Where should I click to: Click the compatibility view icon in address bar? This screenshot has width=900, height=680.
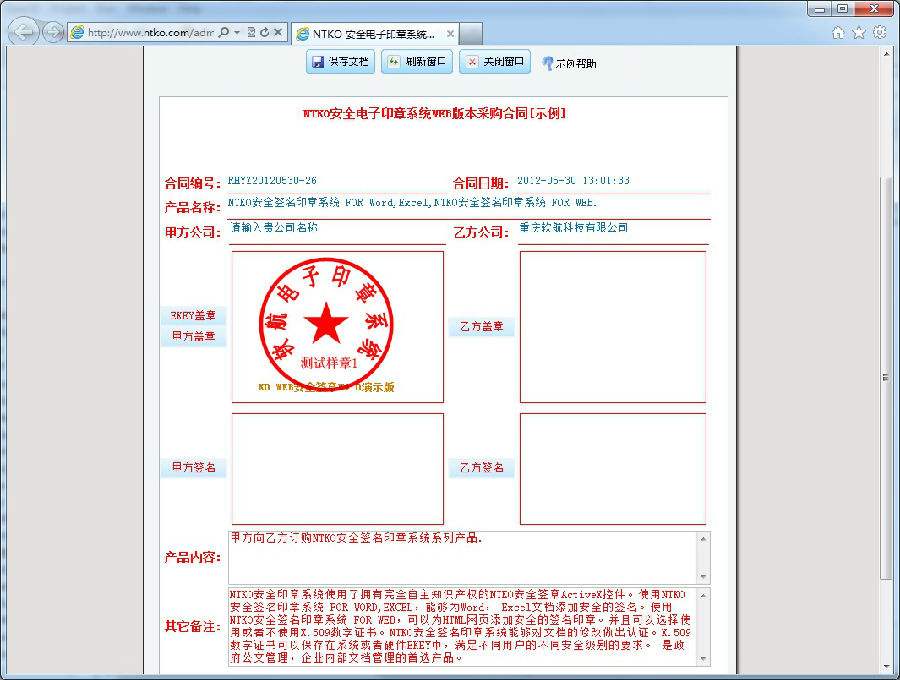(251, 32)
